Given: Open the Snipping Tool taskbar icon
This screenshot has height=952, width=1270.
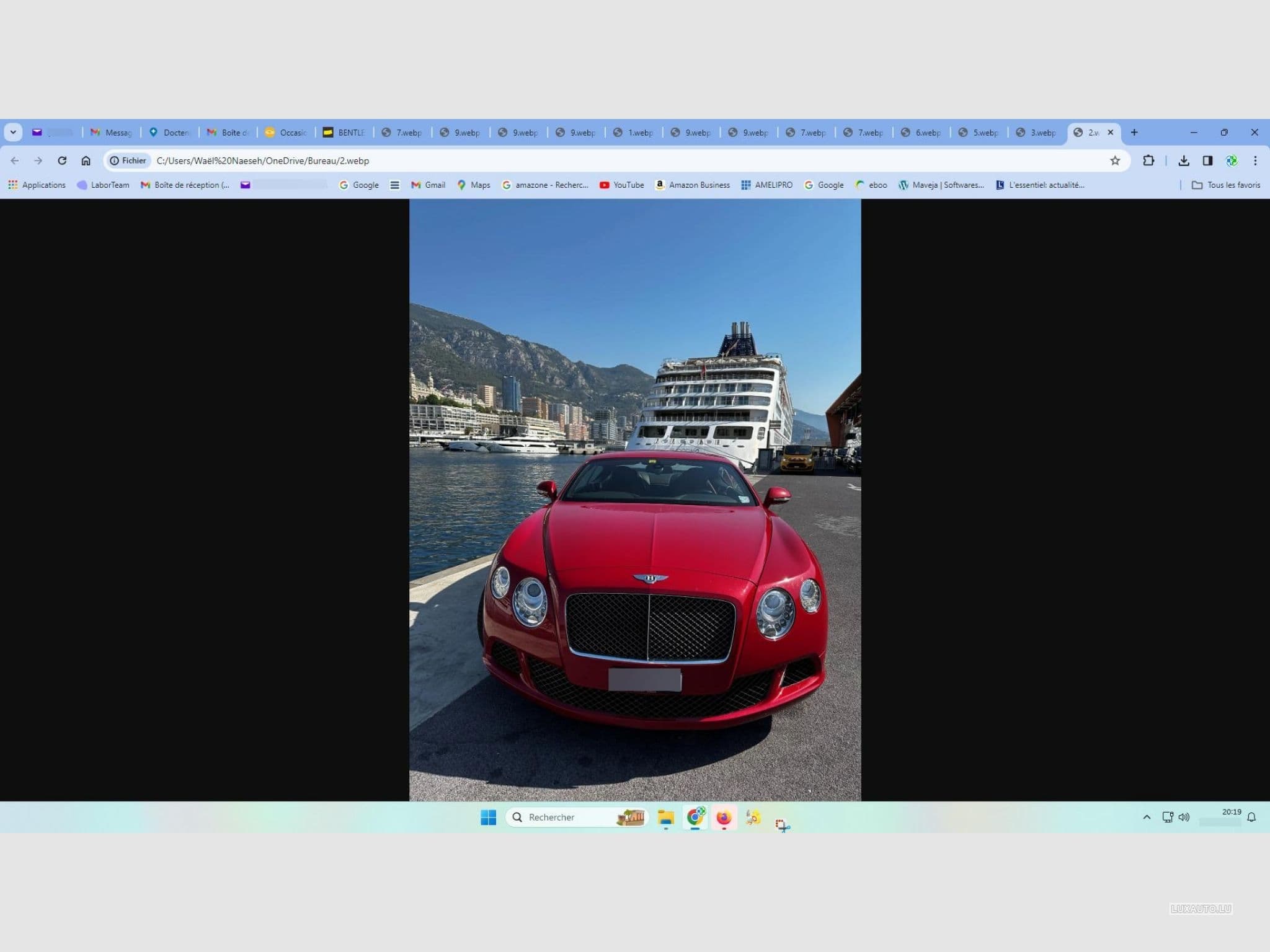Looking at the screenshot, I should pos(782,824).
